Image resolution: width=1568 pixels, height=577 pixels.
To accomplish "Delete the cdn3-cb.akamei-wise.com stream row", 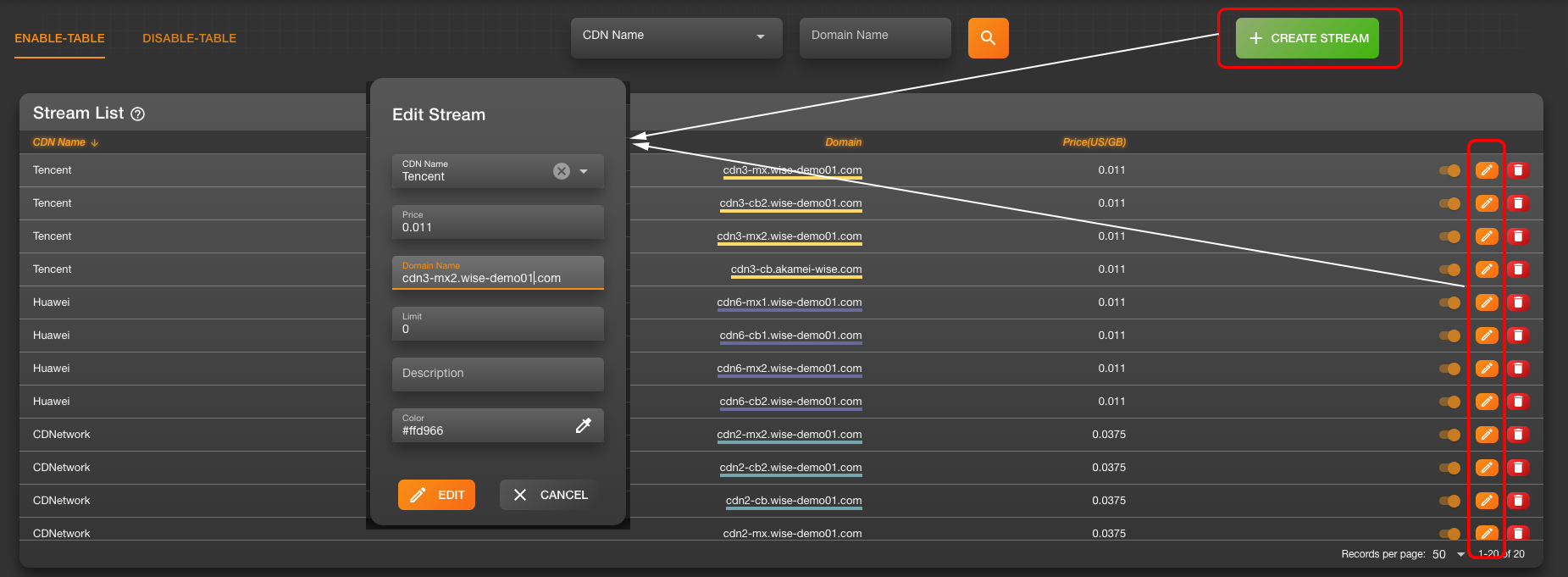I will click(x=1518, y=269).
